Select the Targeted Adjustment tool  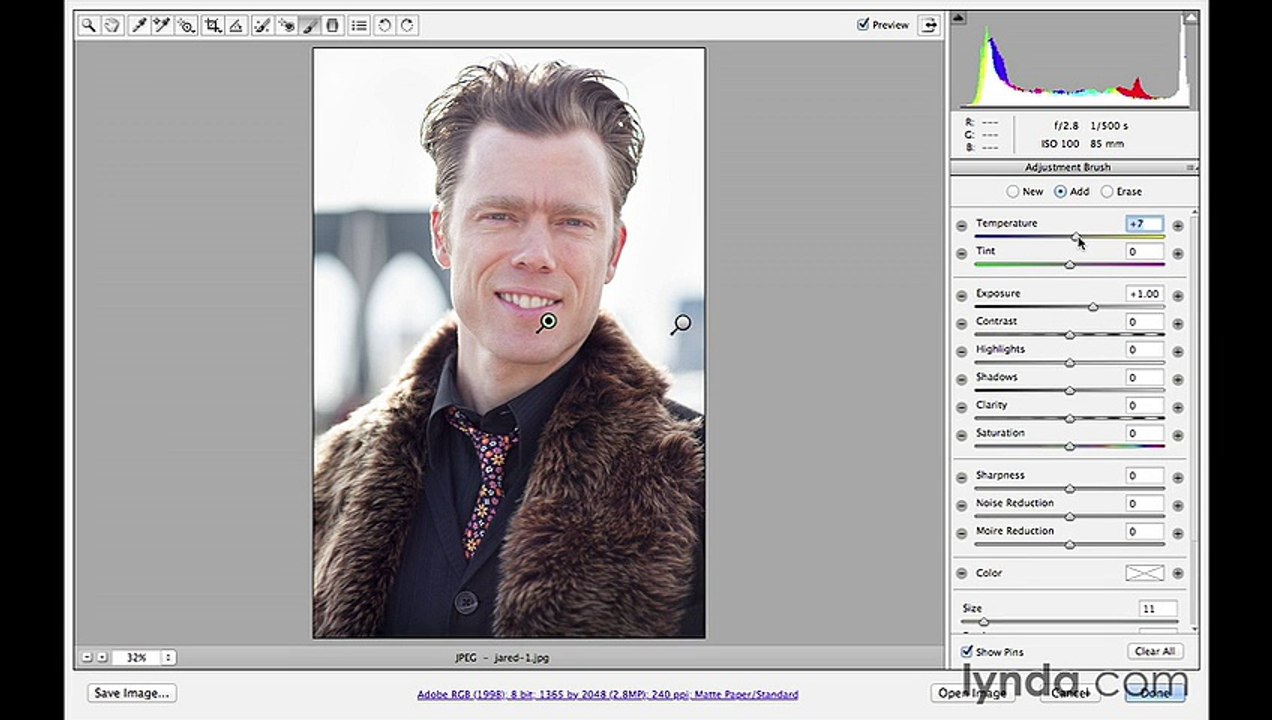pos(186,26)
